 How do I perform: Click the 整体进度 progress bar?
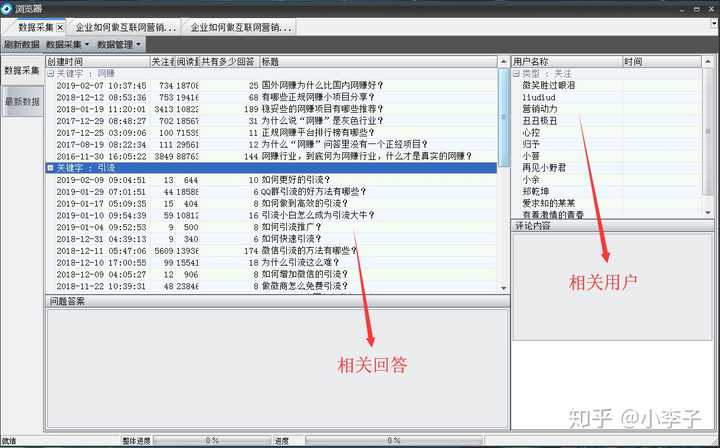[x=212, y=440]
